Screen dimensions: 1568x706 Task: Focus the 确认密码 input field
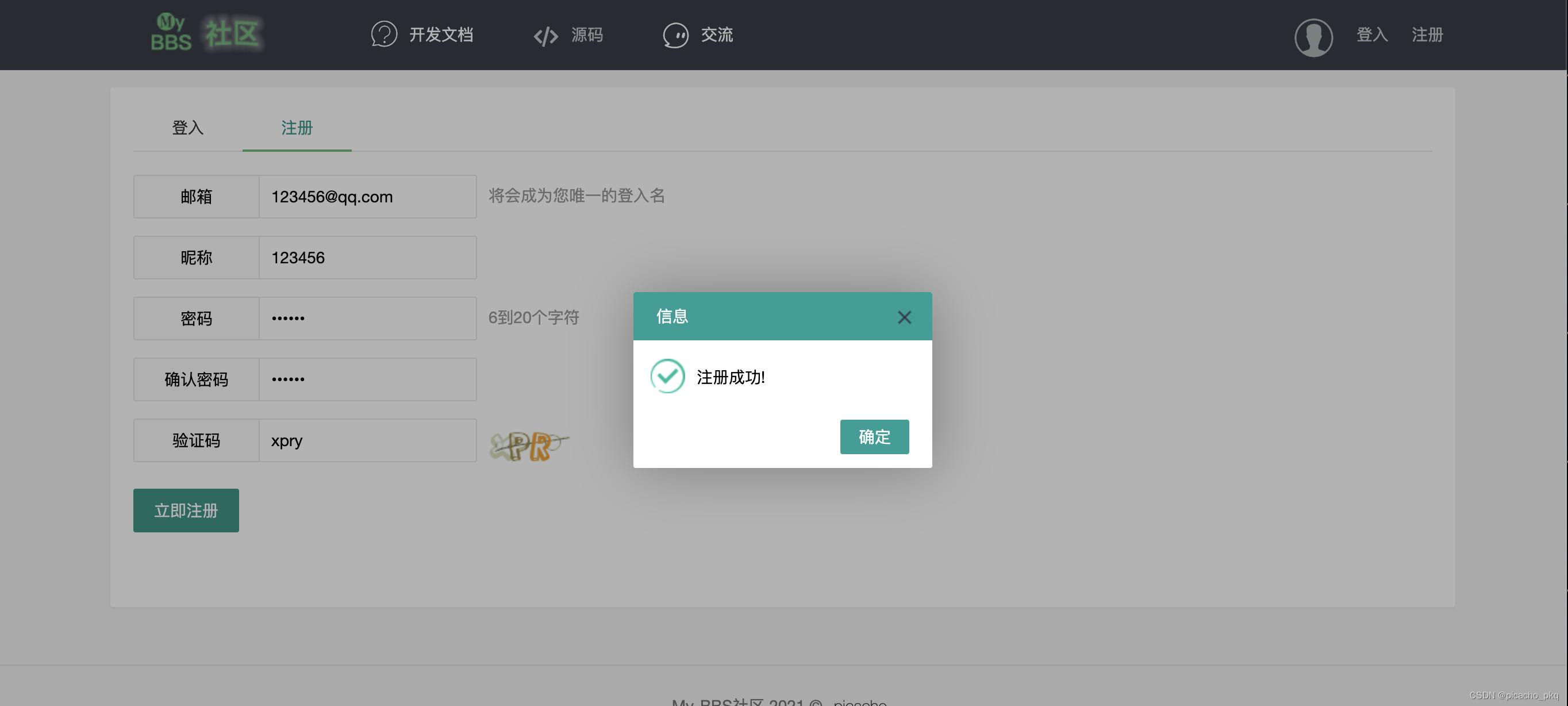[368, 378]
